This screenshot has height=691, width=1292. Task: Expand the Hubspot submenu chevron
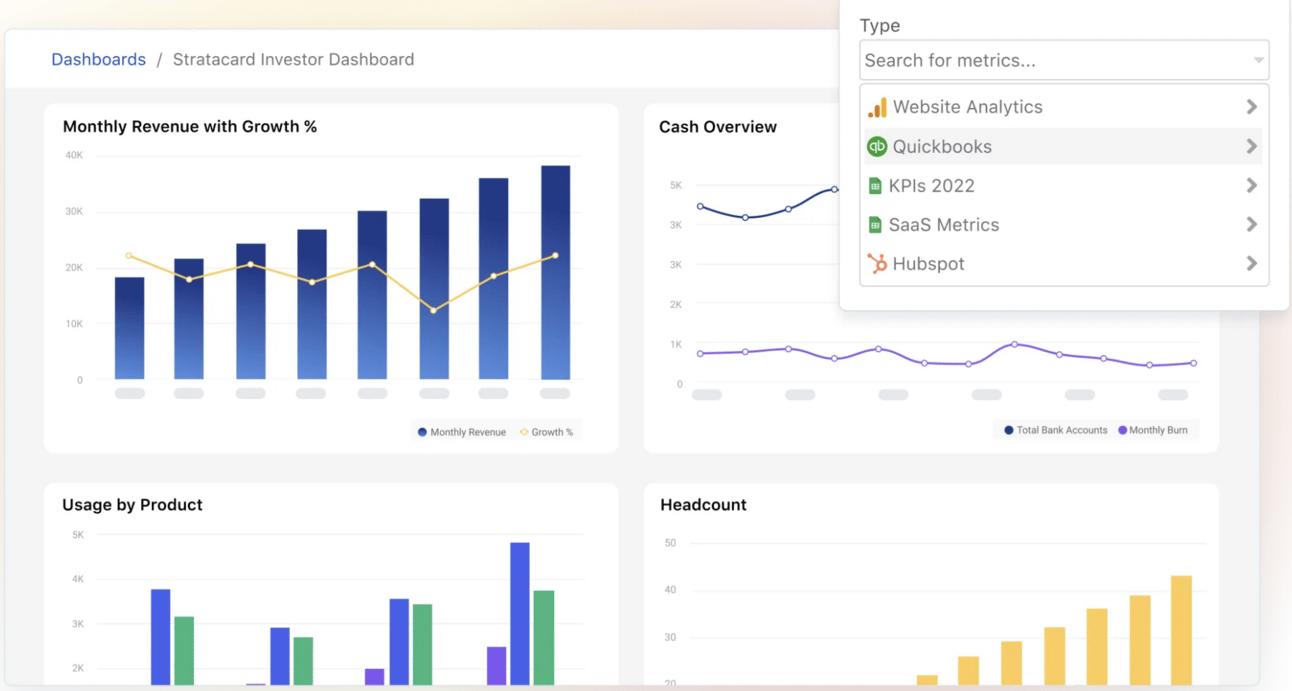pyautogui.click(x=1251, y=264)
